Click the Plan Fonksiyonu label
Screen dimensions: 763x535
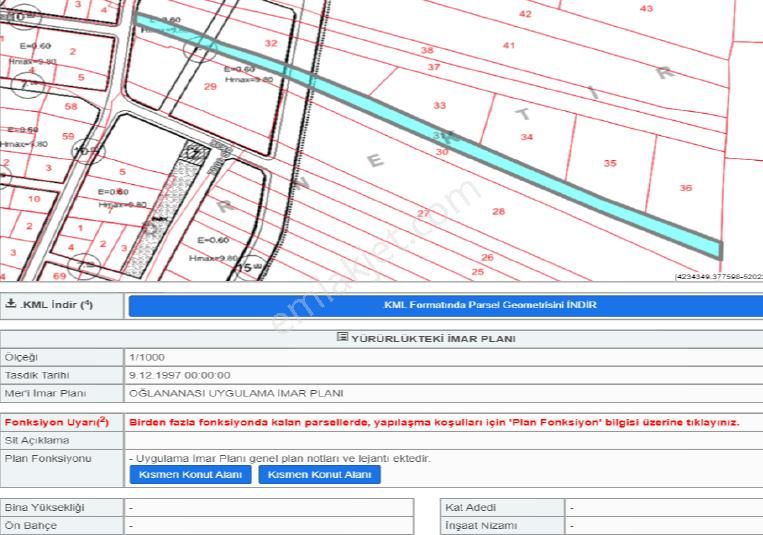click(x=48, y=459)
